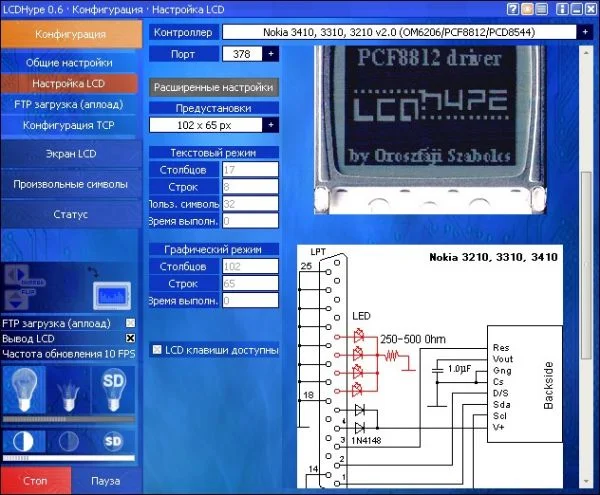Click the controller name field Nokia 3410
Viewport: 600px width, 495px height.
(399, 32)
